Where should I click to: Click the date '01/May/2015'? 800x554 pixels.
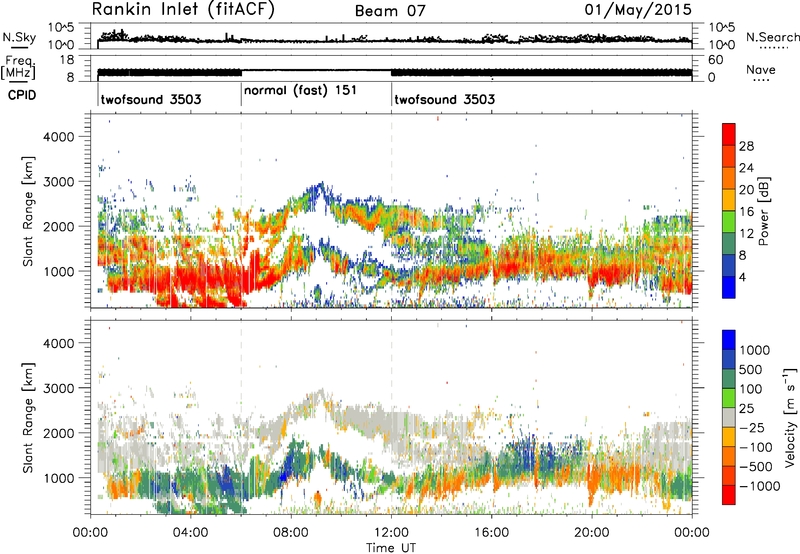[x=638, y=10]
